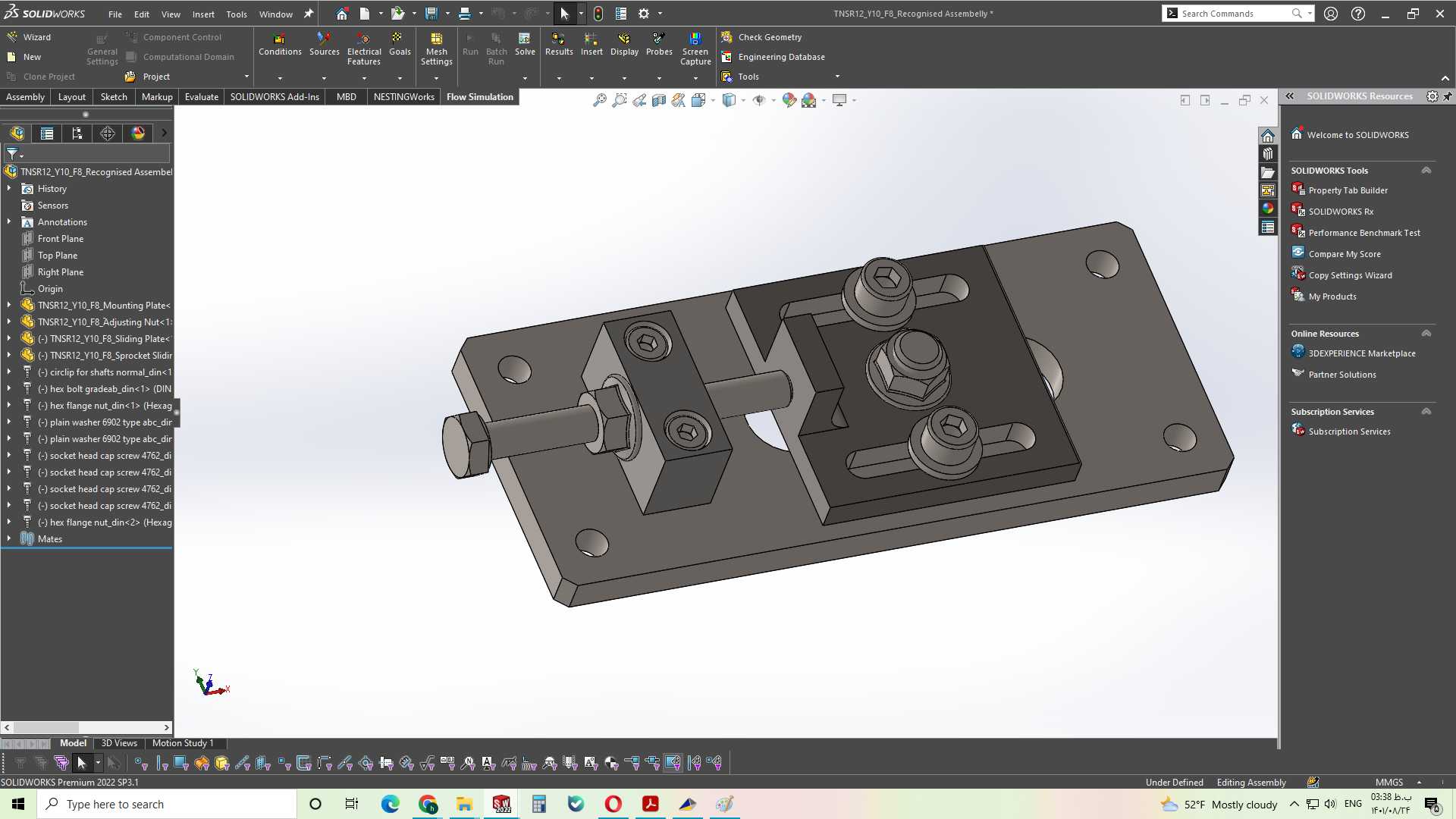This screenshot has height=819, width=1456.
Task: Open Screen Capture tool
Action: 695,49
